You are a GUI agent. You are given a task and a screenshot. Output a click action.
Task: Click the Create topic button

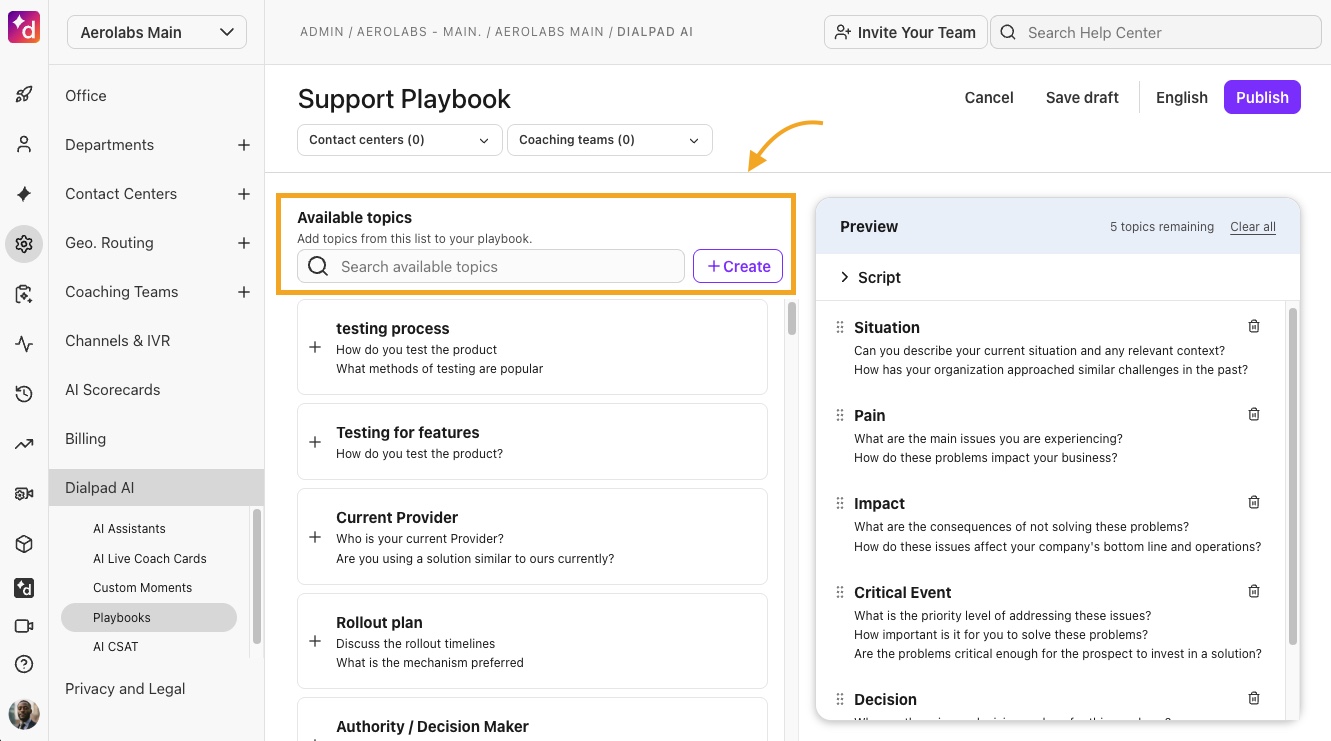point(738,266)
